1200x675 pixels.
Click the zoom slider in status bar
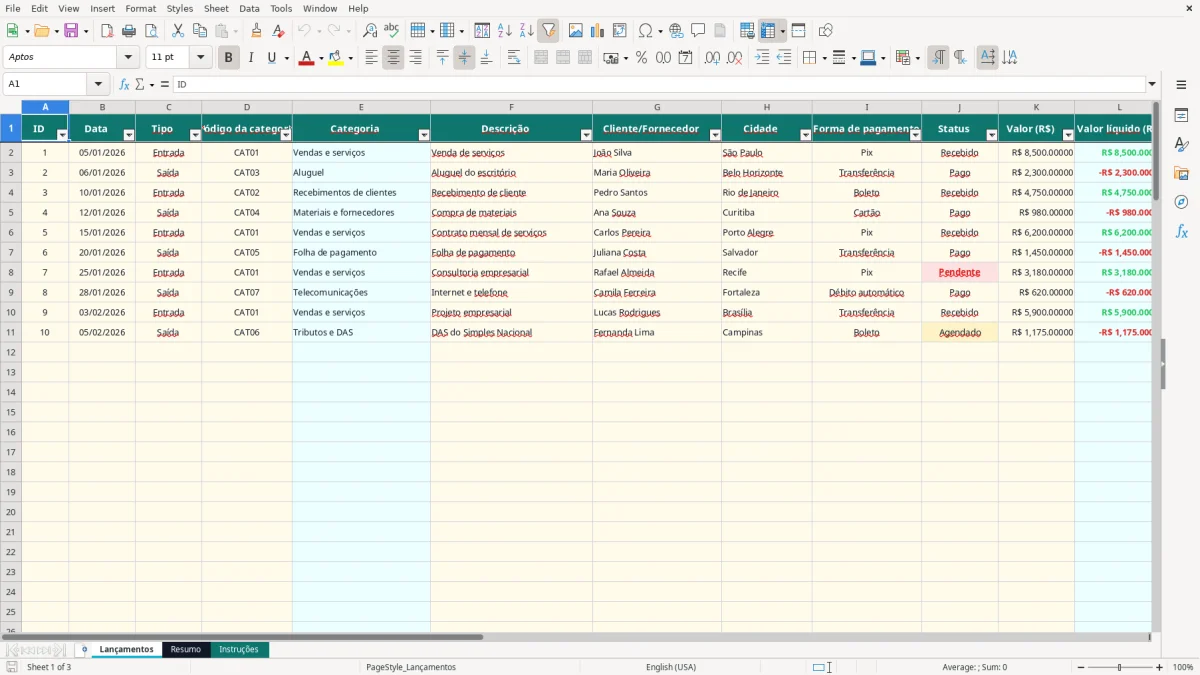(1119, 667)
